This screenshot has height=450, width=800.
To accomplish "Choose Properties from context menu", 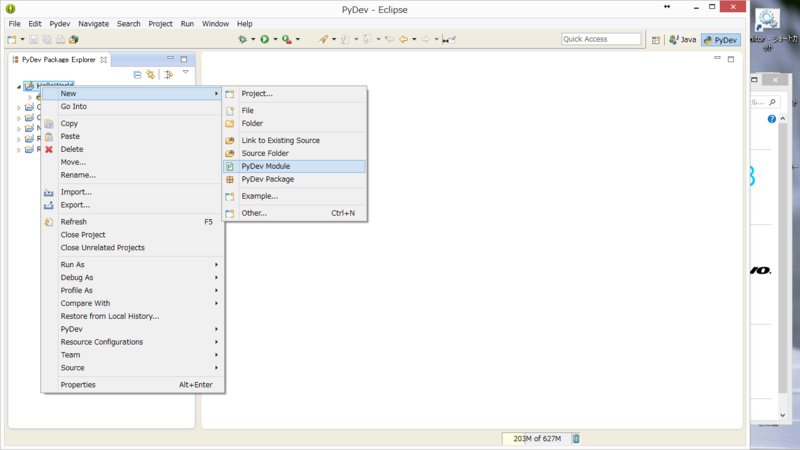I will [x=133, y=385].
